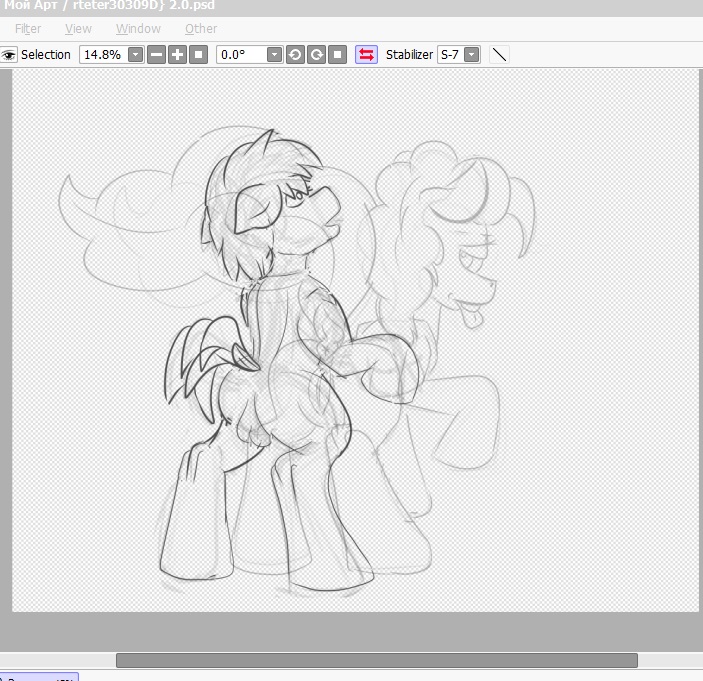Click the Stabilizer value S-7
Viewport: 703px width, 681px height.
tap(450, 55)
